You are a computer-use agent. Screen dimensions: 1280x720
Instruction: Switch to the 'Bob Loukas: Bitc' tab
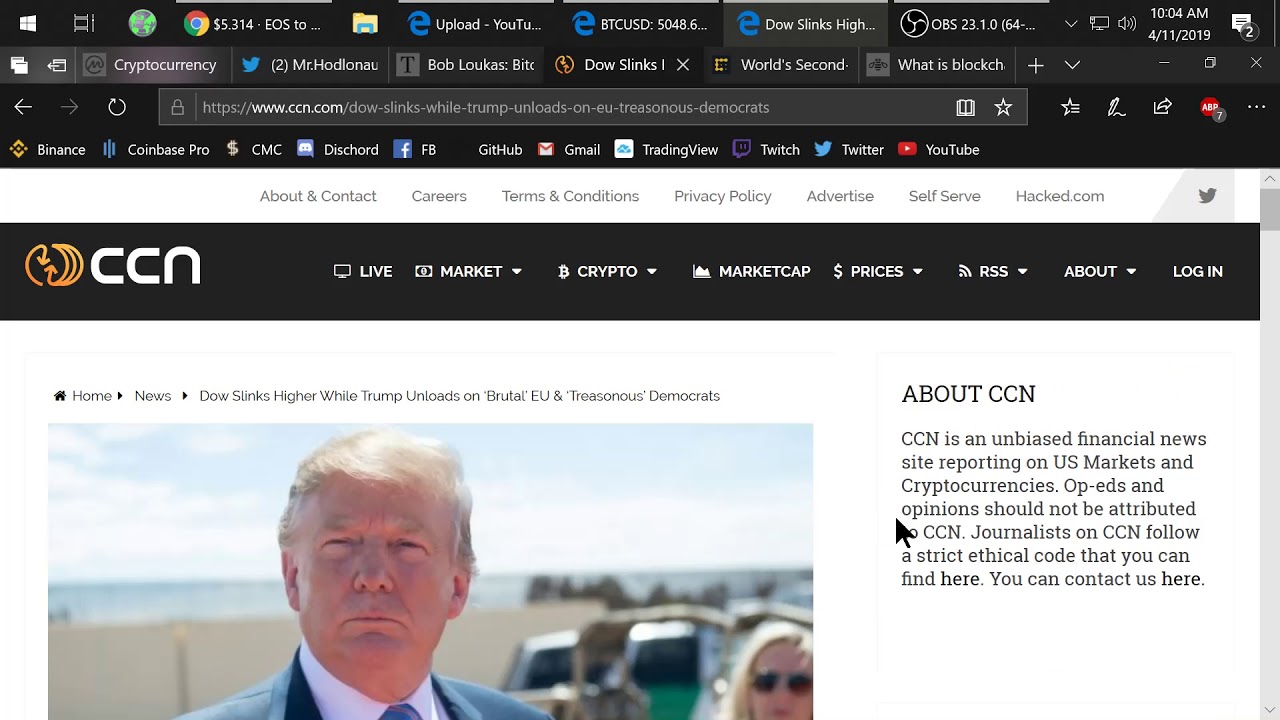[x=467, y=65]
